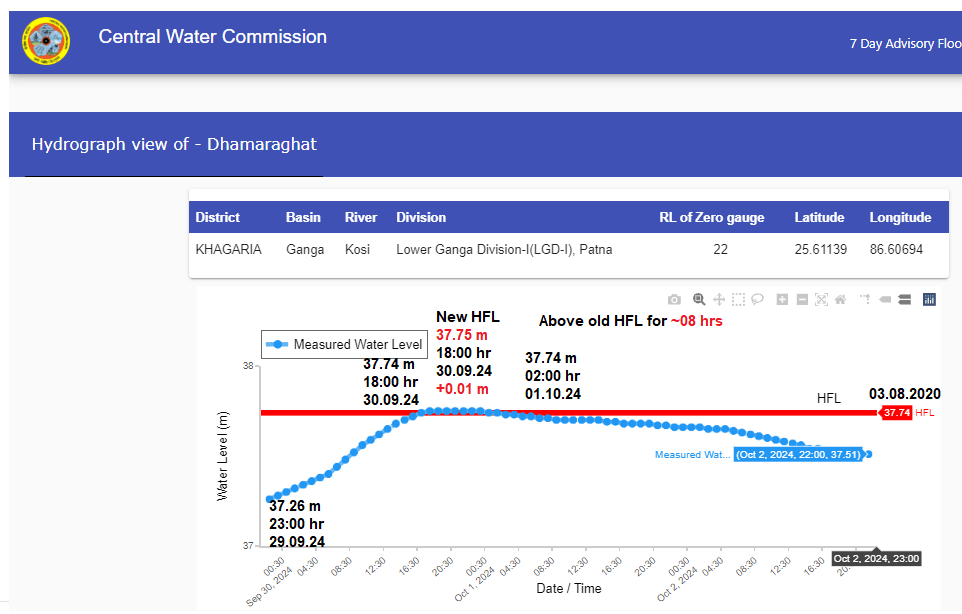Screen dimensions: 962x614
Task: Open the Plotly logo link icon
Action: 929,299
